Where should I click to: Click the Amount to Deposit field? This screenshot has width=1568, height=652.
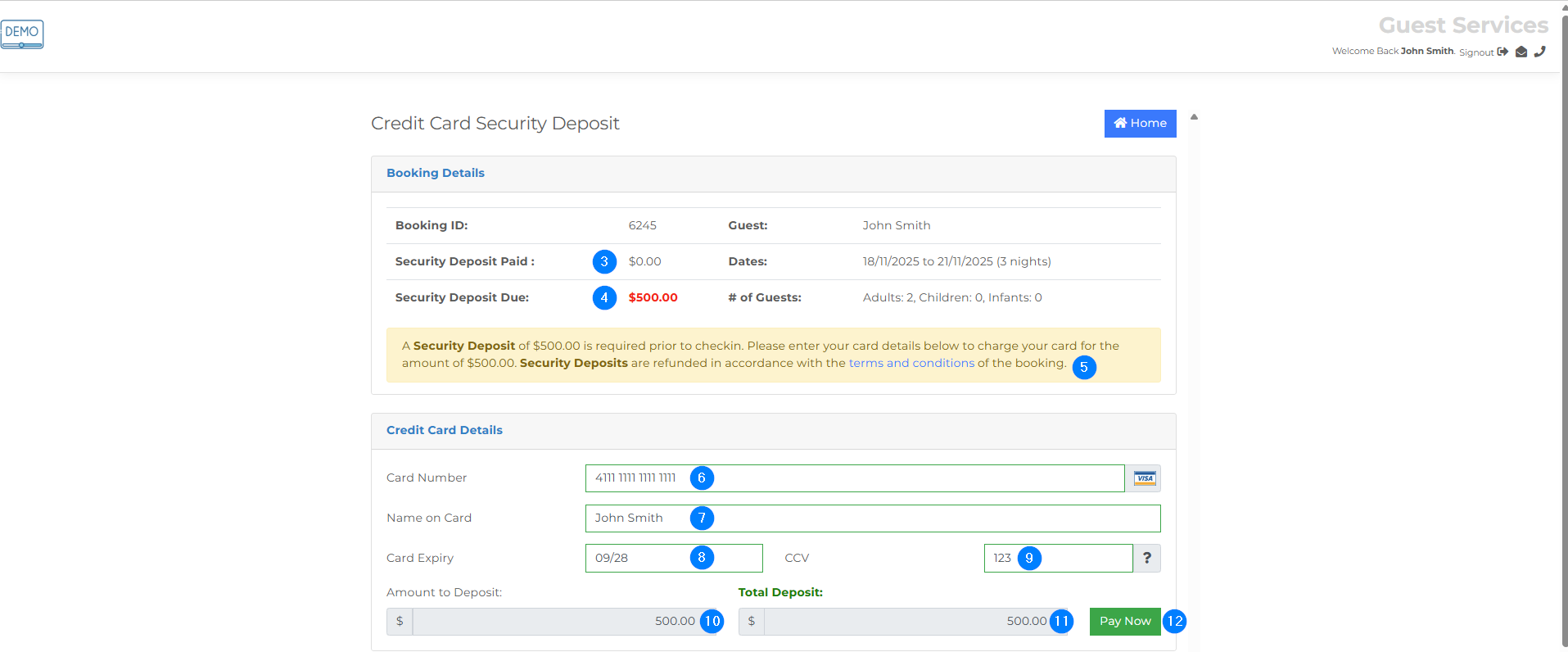click(x=557, y=622)
